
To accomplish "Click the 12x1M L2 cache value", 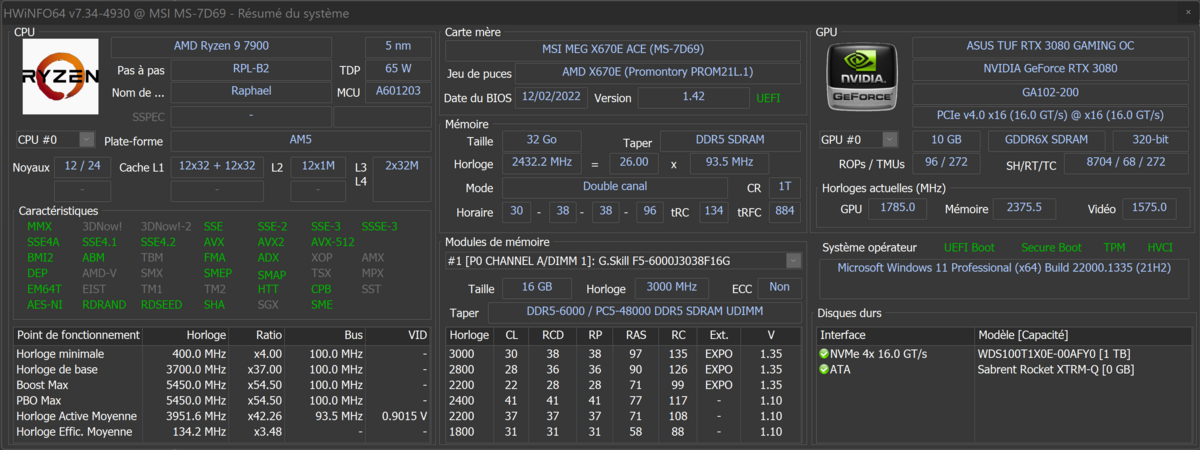I will pos(318,166).
